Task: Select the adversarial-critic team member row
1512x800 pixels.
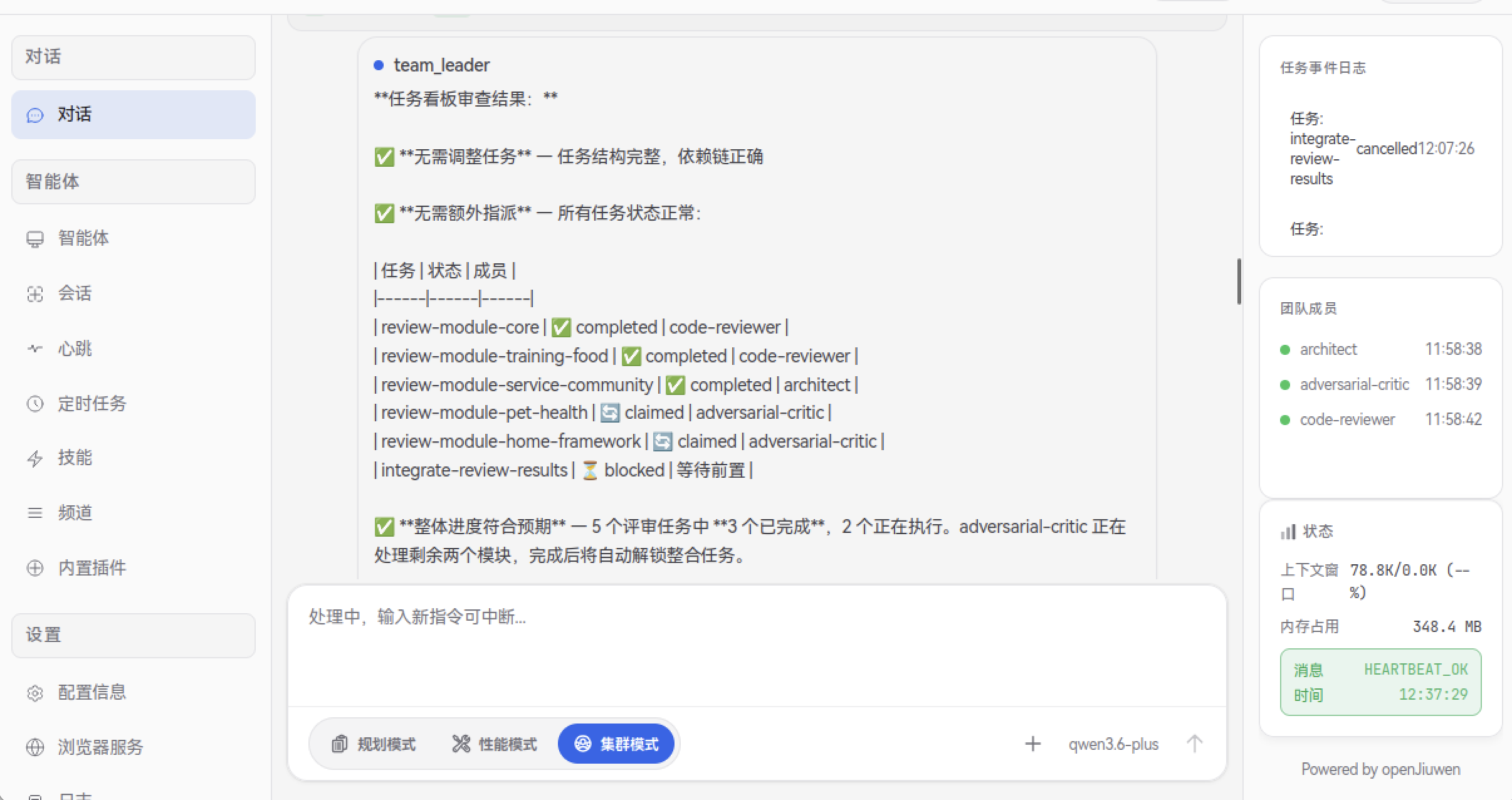Action: (1381, 384)
